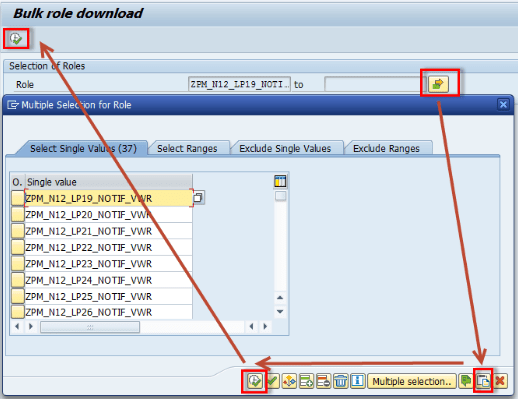Click option button for ZPM_N12_LP20 row
The width and height of the screenshot is (518, 399).
[x=18, y=215]
